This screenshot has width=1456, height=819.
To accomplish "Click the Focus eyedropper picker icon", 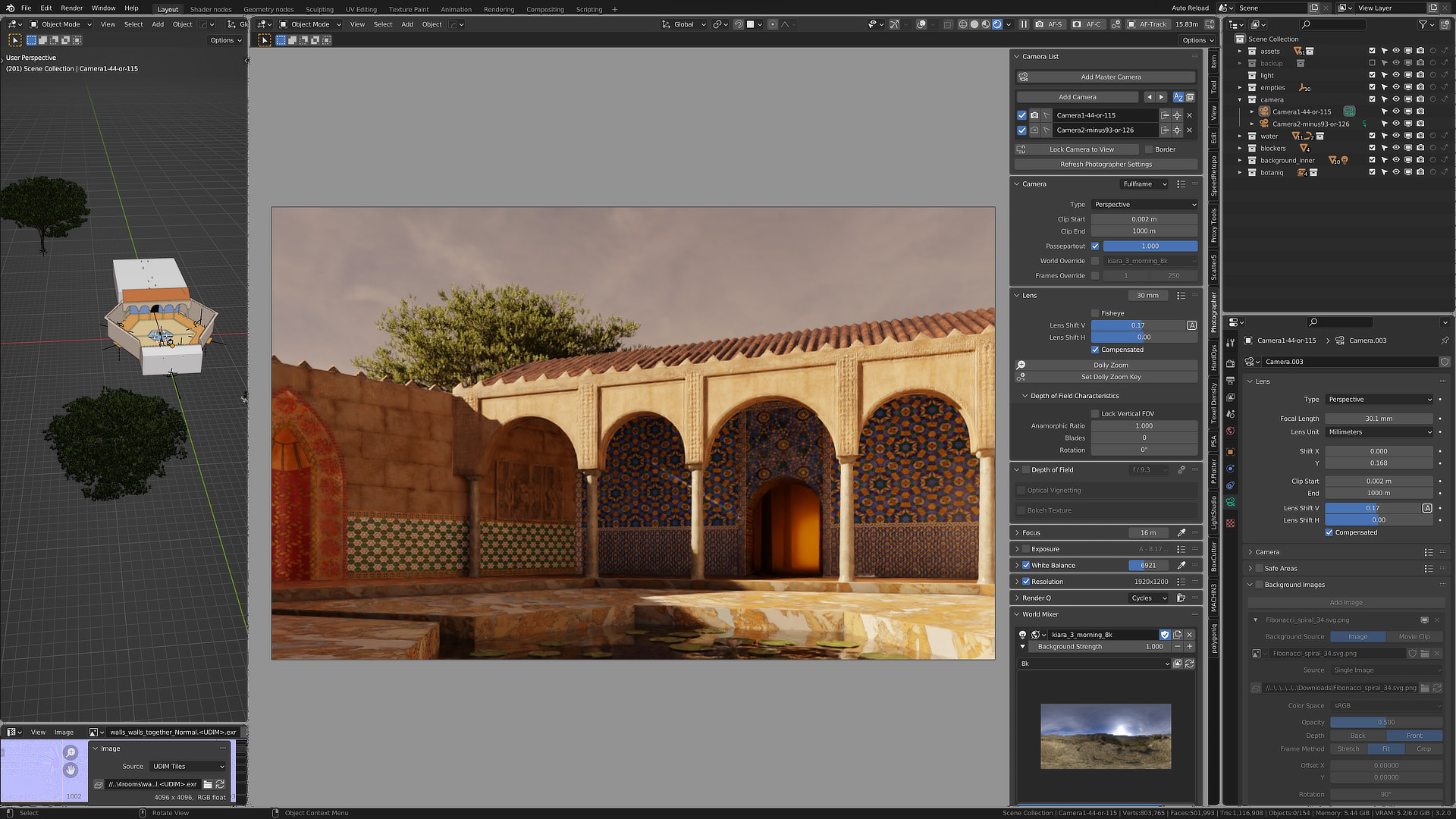I will tap(1181, 533).
